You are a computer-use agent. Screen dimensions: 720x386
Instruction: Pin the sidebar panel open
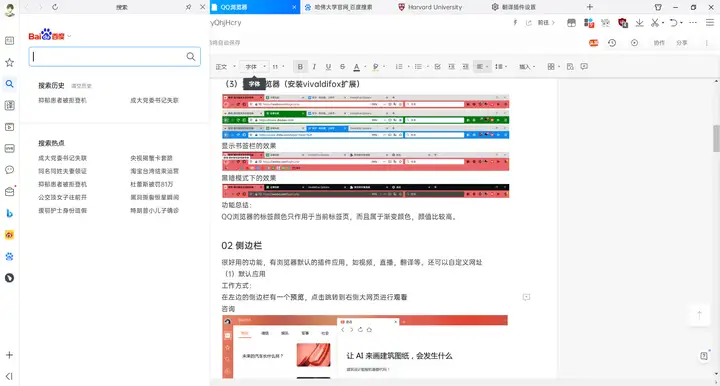pyautogui.click(x=188, y=7)
